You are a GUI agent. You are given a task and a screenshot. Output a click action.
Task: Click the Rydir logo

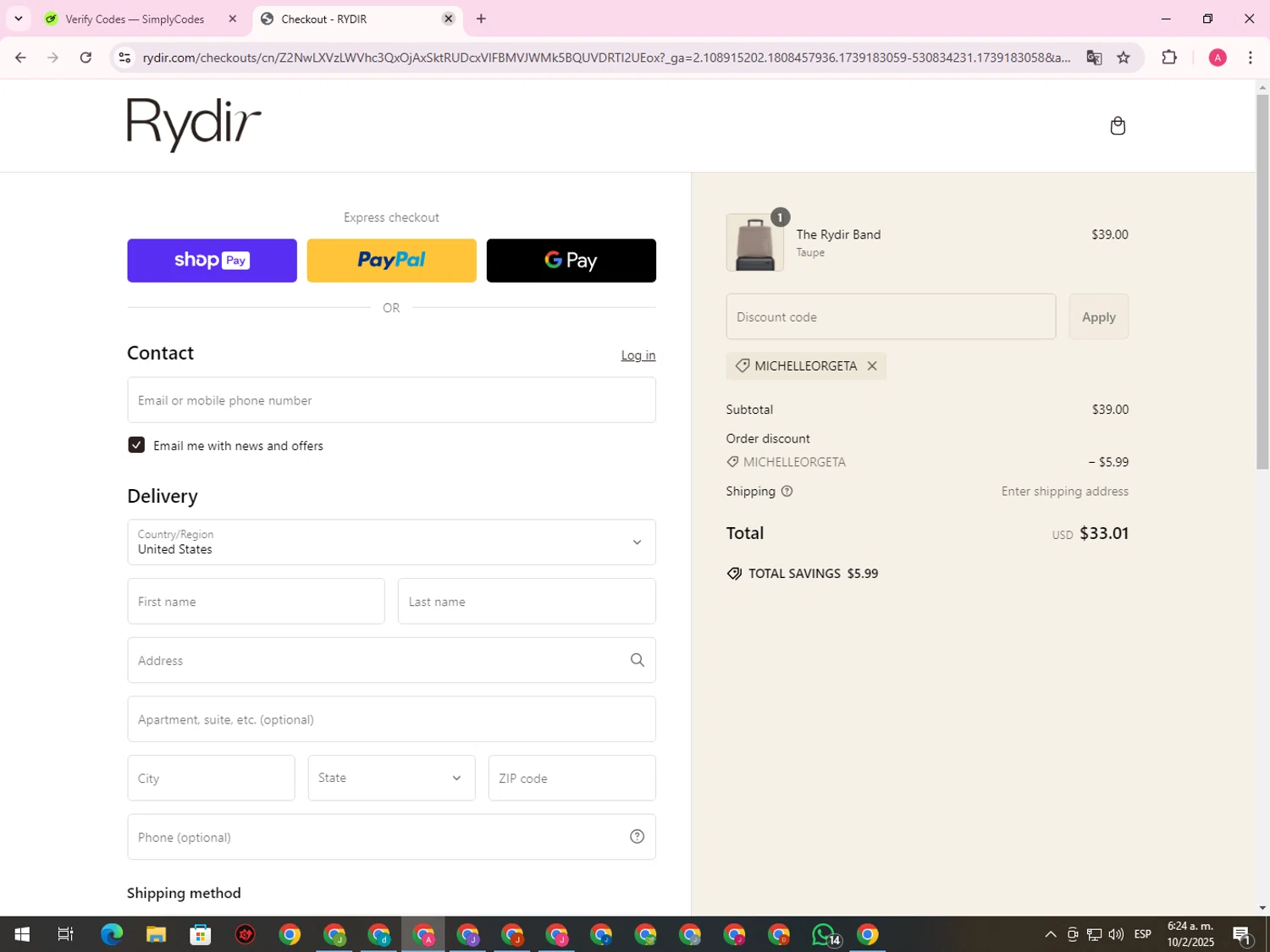(x=194, y=125)
